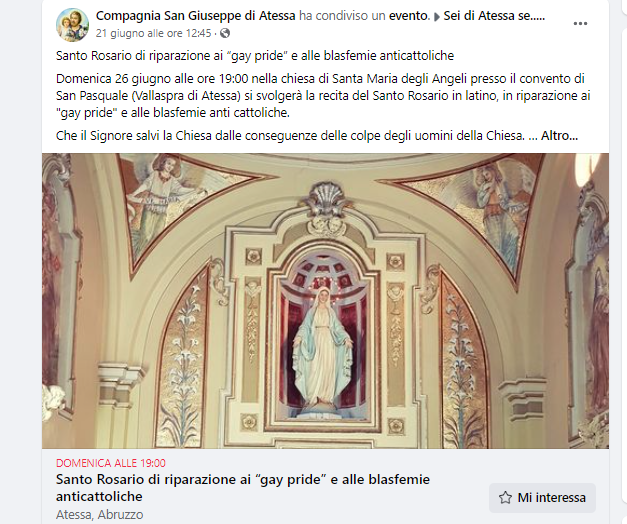This screenshot has height=524, width=627.
Task: Click the Mi interessa button
Action: 542,498
